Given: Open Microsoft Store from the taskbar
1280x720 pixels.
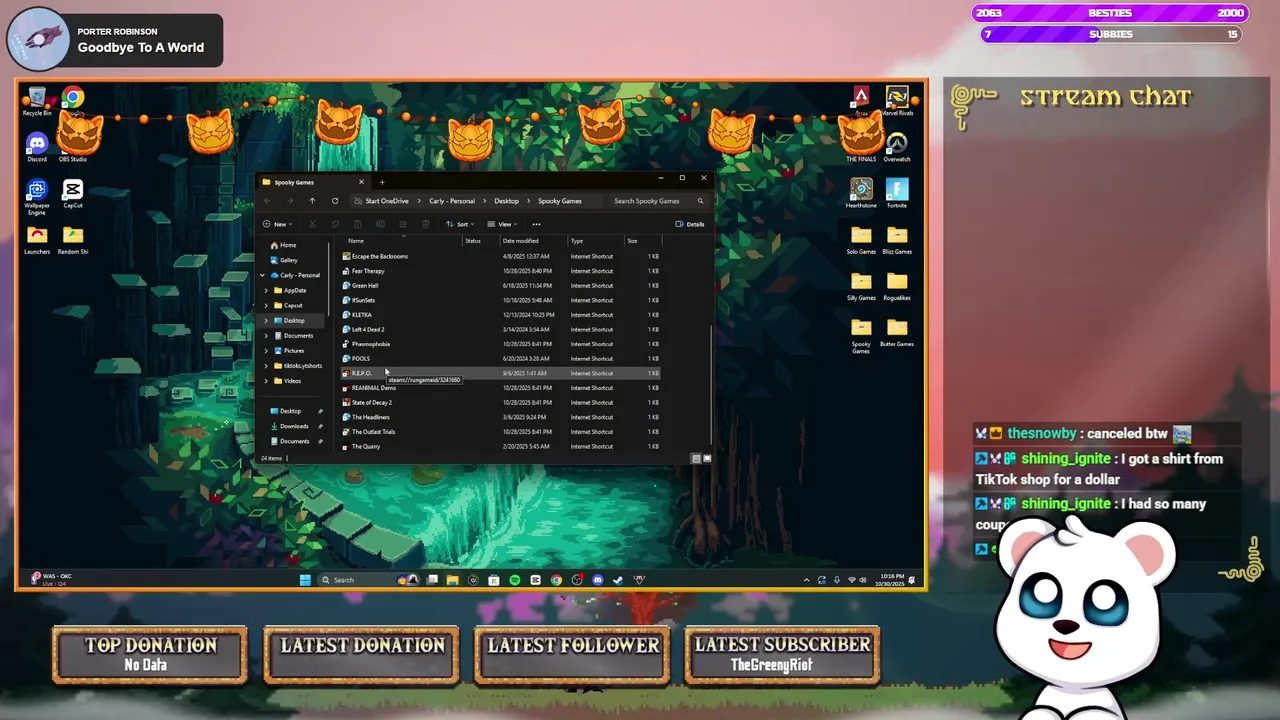Looking at the screenshot, I should (x=494, y=580).
